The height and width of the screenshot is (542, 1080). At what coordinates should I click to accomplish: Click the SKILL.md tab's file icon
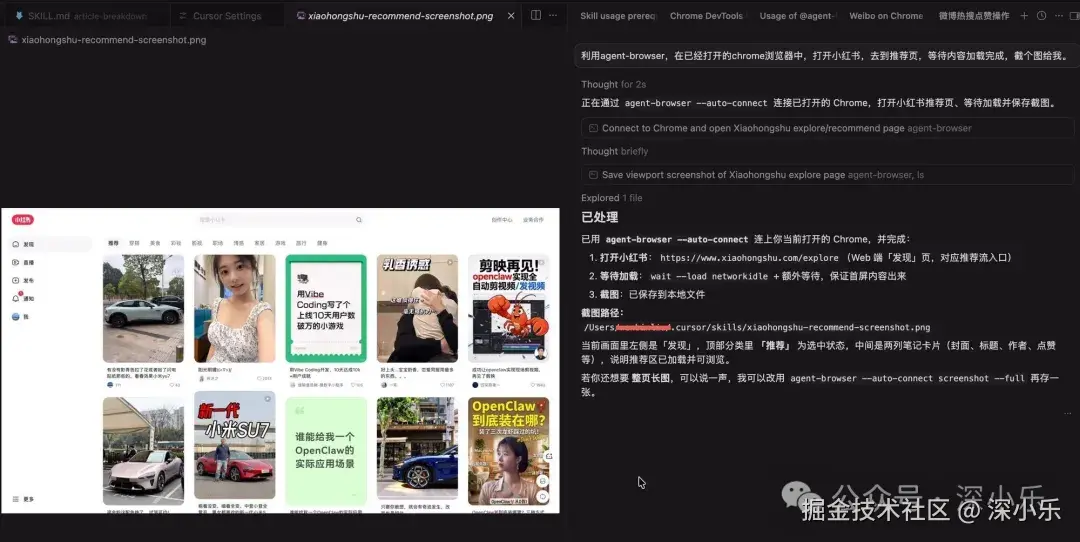tap(19, 15)
